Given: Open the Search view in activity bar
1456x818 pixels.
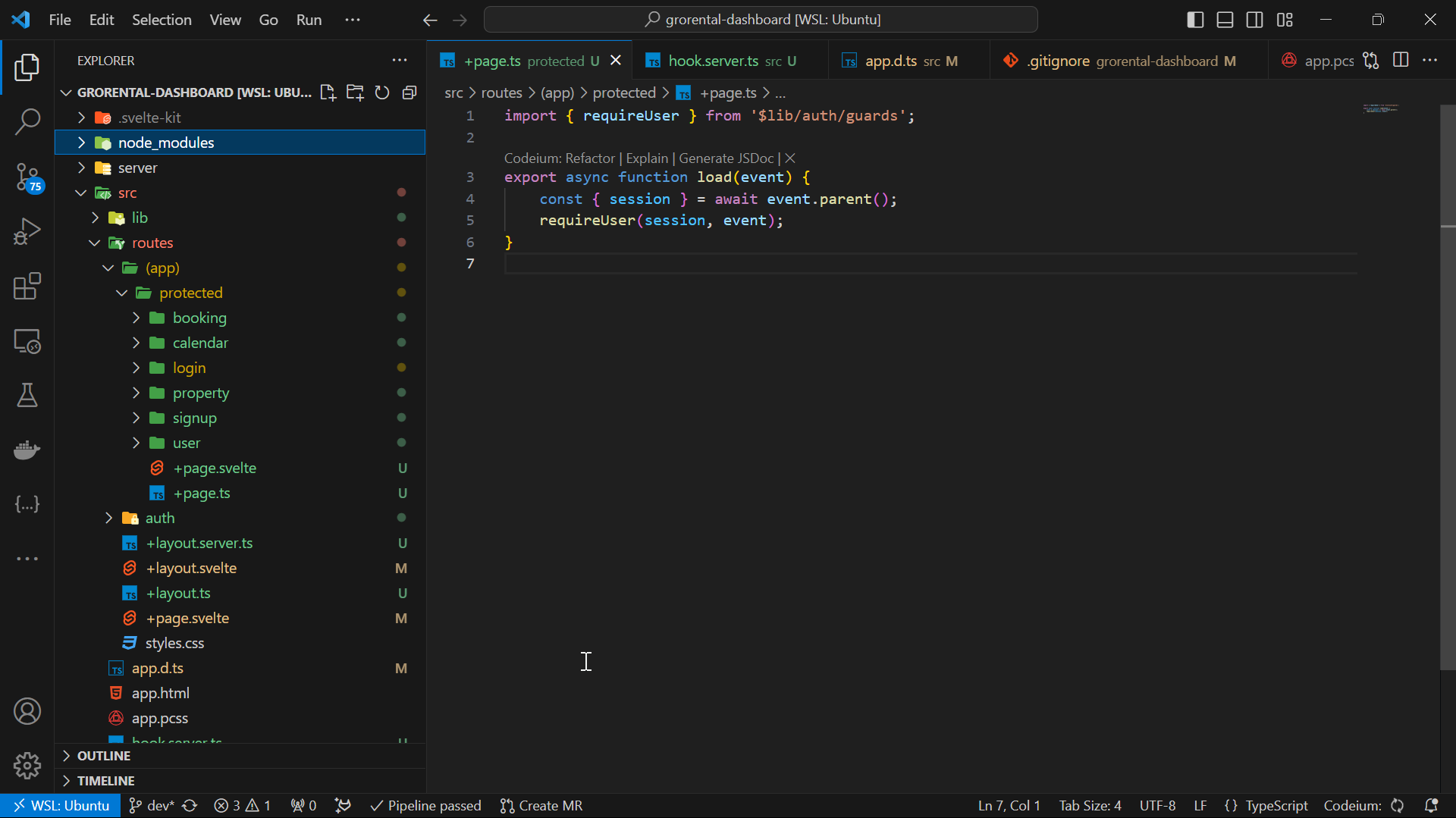Looking at the screenshot, I should tap(27, 121).
